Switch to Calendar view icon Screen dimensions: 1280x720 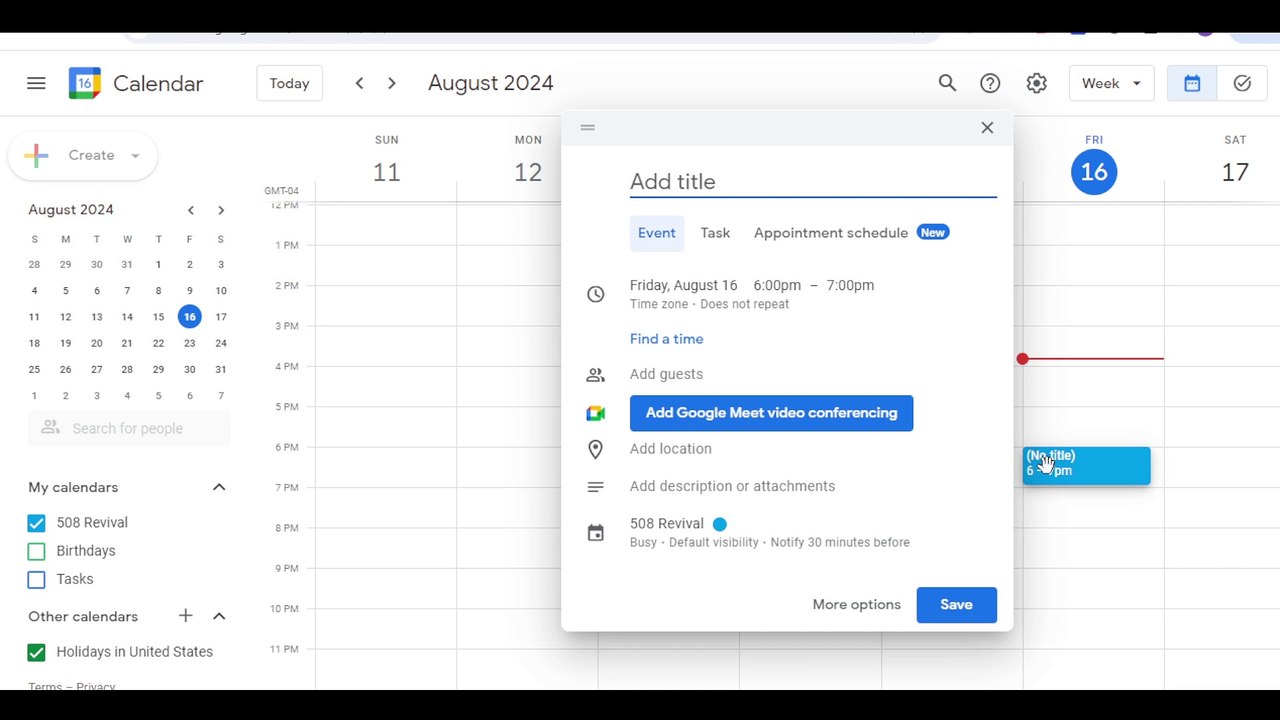[1192, 84]
